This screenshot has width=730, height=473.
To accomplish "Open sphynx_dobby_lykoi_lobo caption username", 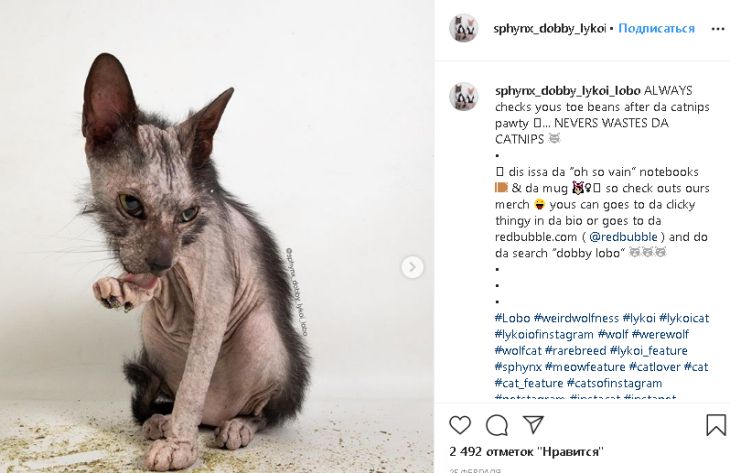I will (x=568, y=90).
